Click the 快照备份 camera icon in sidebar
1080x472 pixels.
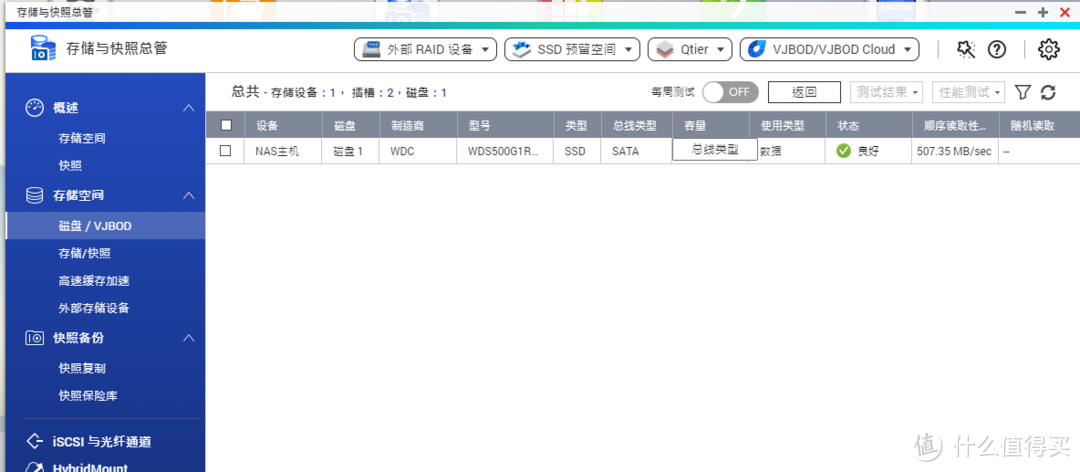click(34, 338)
